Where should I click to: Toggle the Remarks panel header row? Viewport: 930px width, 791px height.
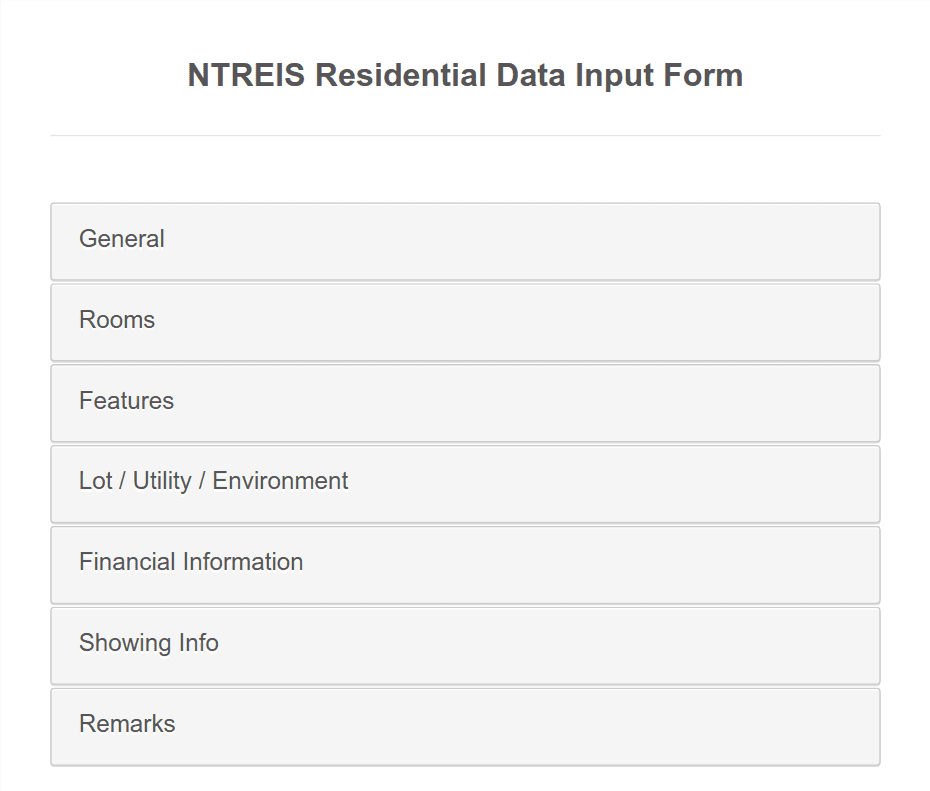tap(465, 726)
